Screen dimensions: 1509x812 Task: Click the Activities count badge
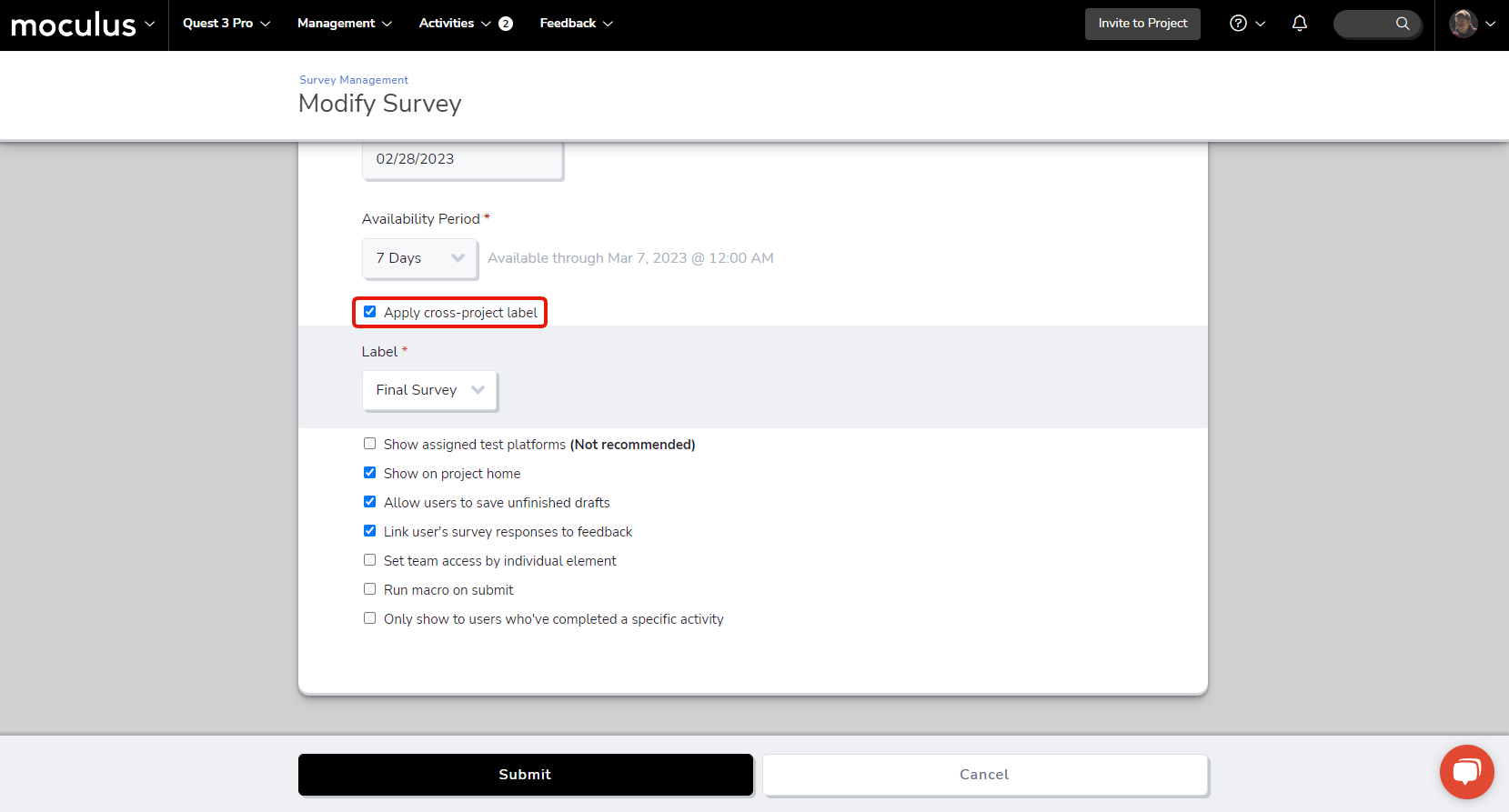[x=506, y=24]
